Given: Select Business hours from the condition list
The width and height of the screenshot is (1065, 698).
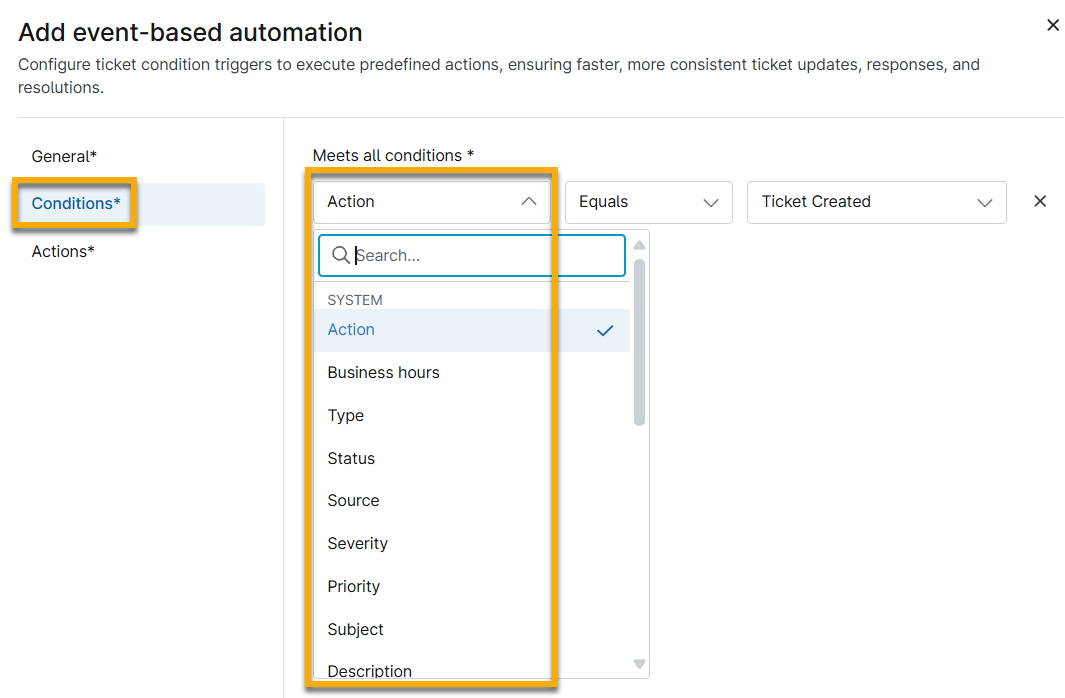Looking at the screenshot, I should click(383, 372).
